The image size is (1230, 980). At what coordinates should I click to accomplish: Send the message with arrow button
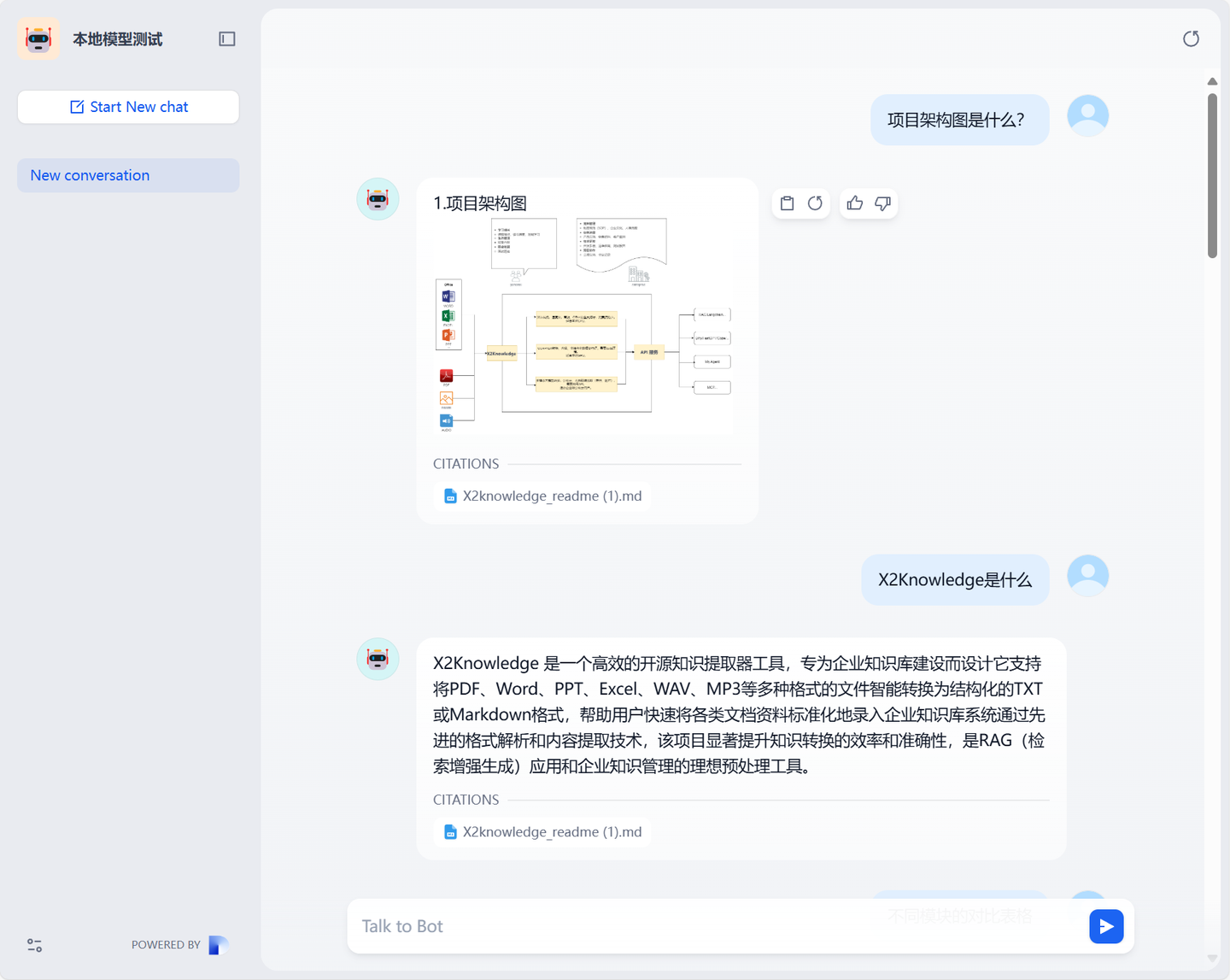point(1106,926)
